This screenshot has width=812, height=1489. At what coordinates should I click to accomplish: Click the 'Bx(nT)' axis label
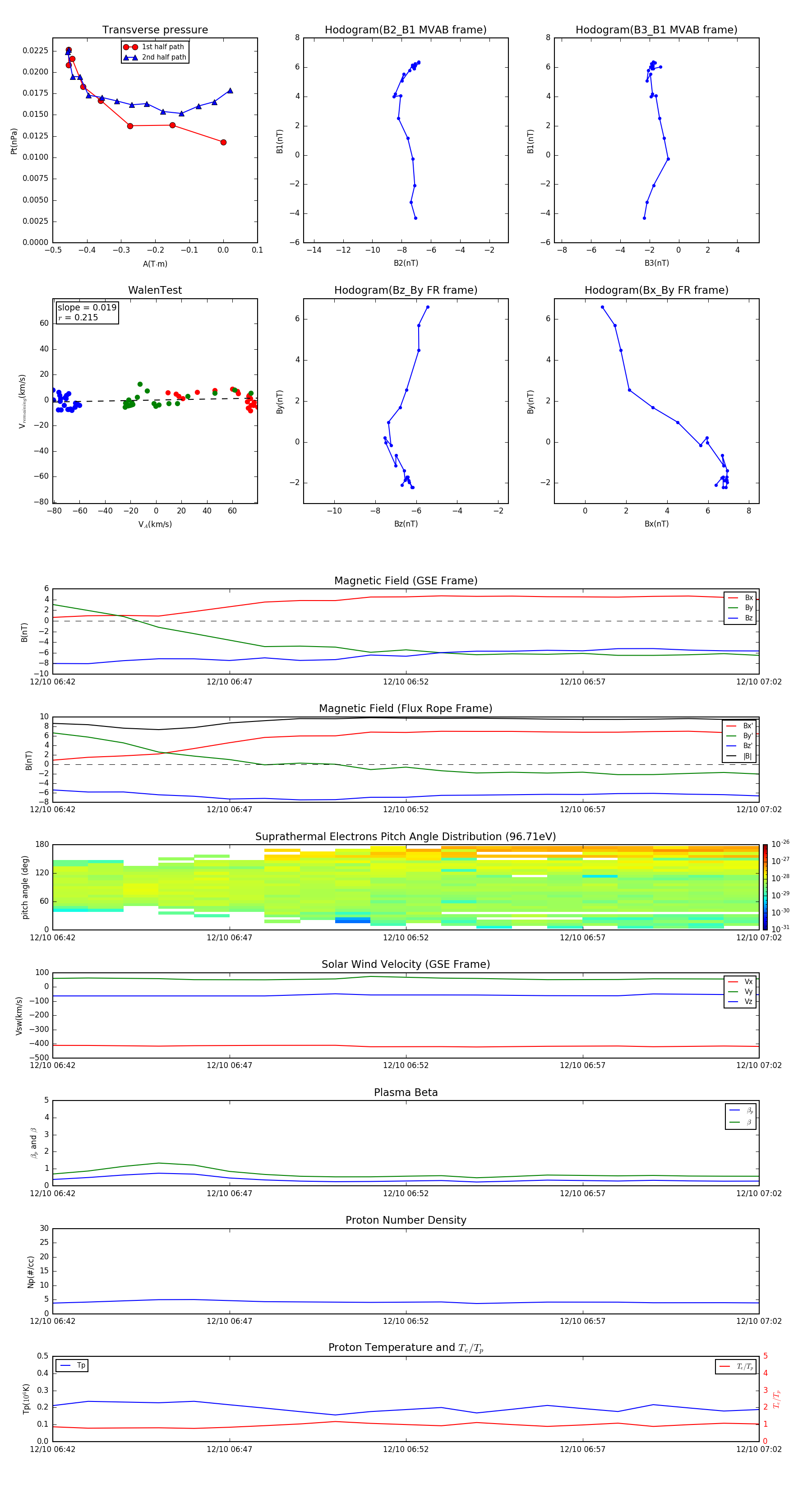656,524
